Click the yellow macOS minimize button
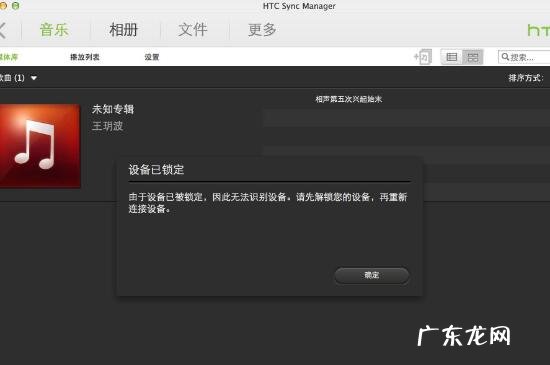Screen dimensions: 550x365 [3, 5]
